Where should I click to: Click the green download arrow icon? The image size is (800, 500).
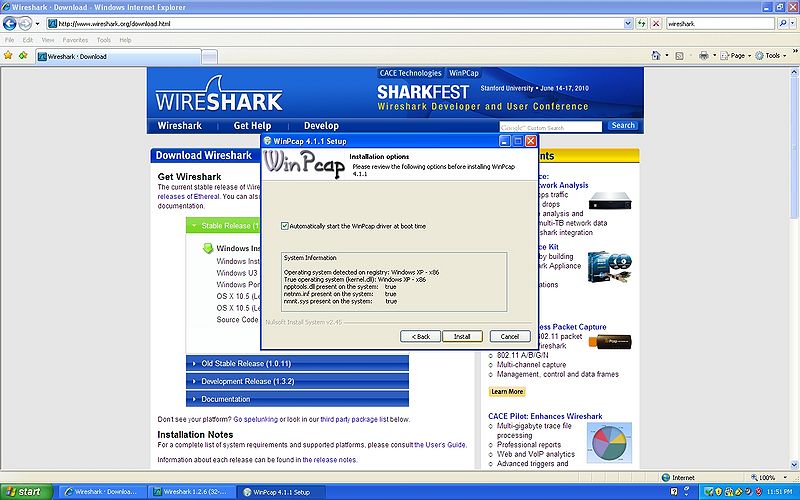(208, 248)
